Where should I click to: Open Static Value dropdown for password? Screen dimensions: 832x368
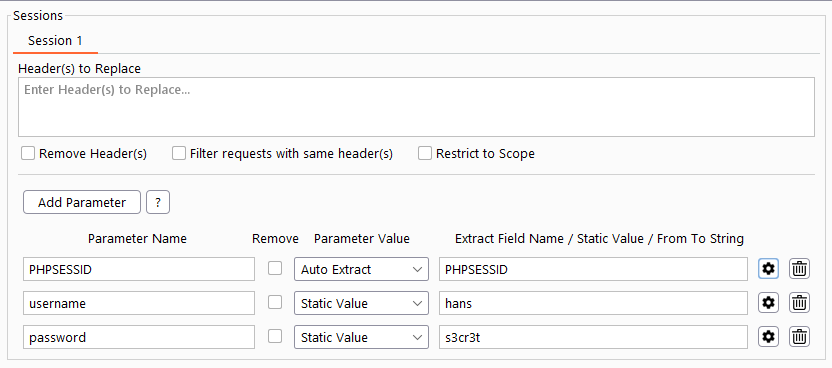click(361, 337)
